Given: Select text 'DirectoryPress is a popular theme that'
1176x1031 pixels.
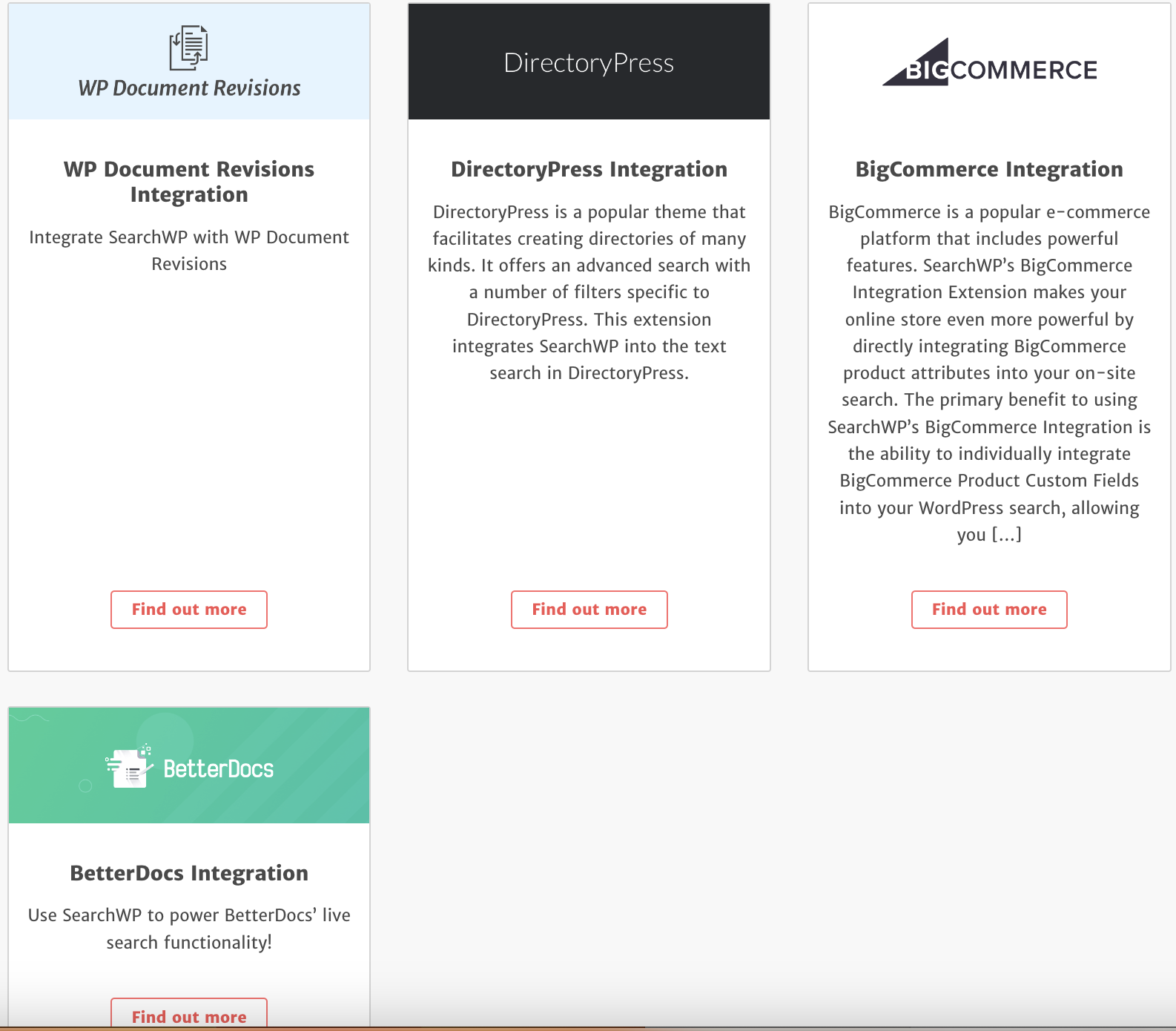Looking at the screenshot, I should tap(589, 212).
